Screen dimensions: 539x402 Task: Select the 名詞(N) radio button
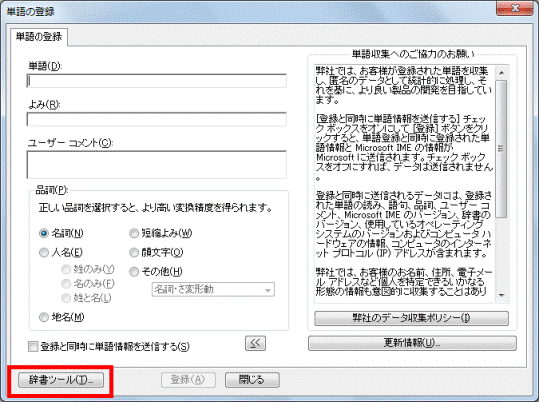click(x=44, y=233)
